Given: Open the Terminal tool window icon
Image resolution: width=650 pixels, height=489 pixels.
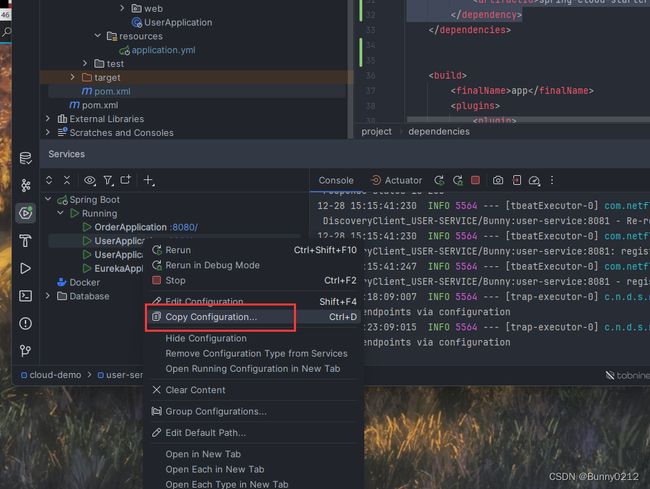Looking at the screenshot, I should click(x=25, y=296).
